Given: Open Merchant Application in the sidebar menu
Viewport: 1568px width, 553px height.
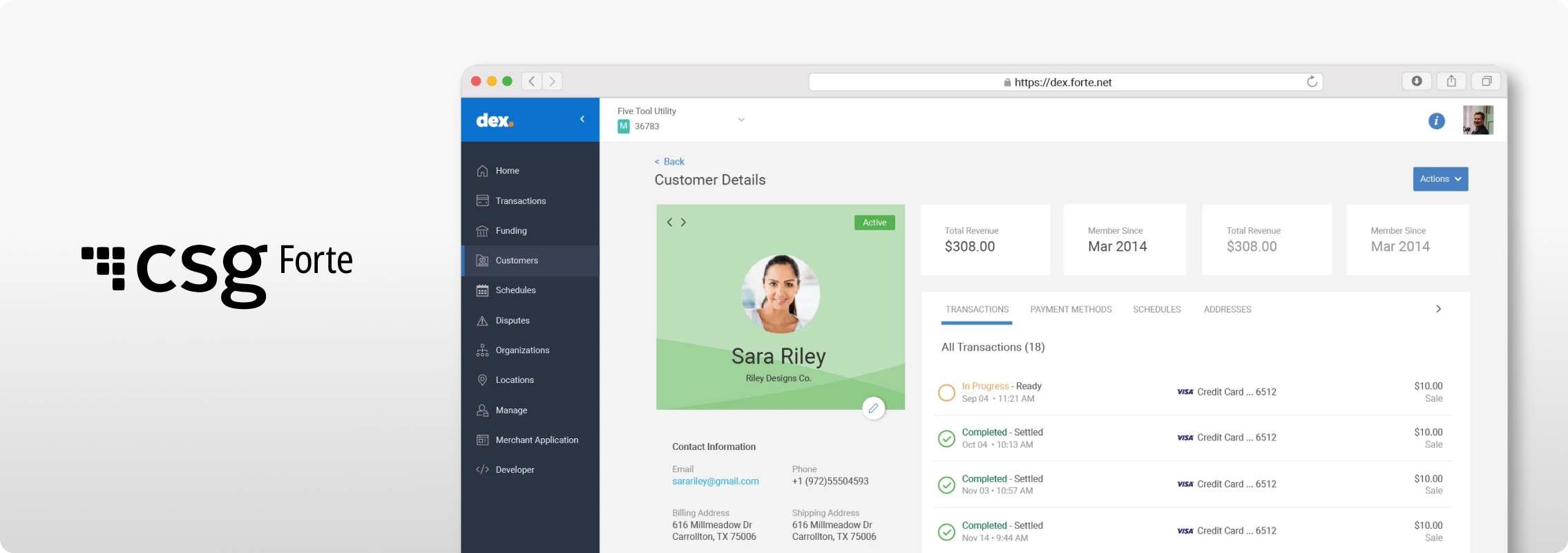Looking at the screenshot, I should (530, 440).
